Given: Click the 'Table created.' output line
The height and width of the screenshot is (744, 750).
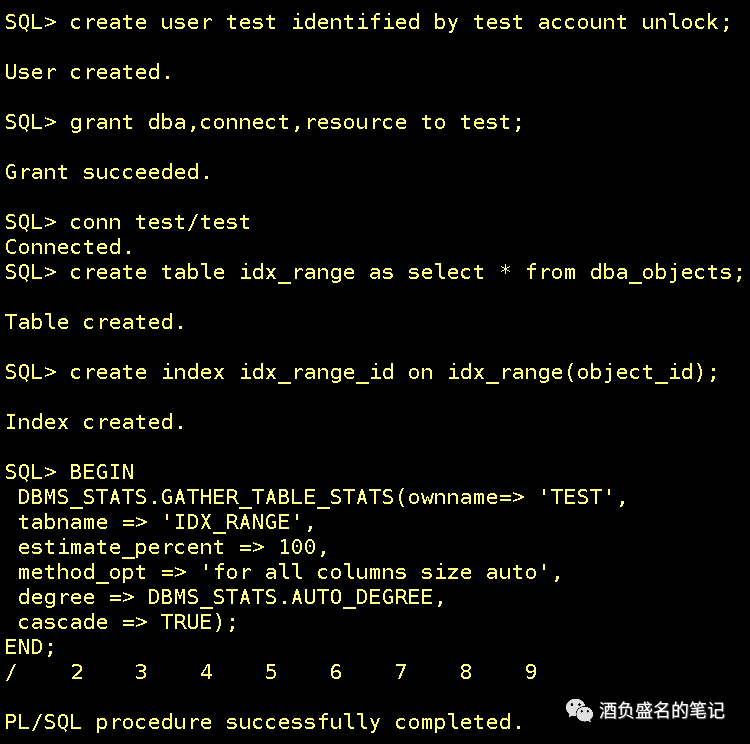Looking at the screenshot, I should 95,322.
